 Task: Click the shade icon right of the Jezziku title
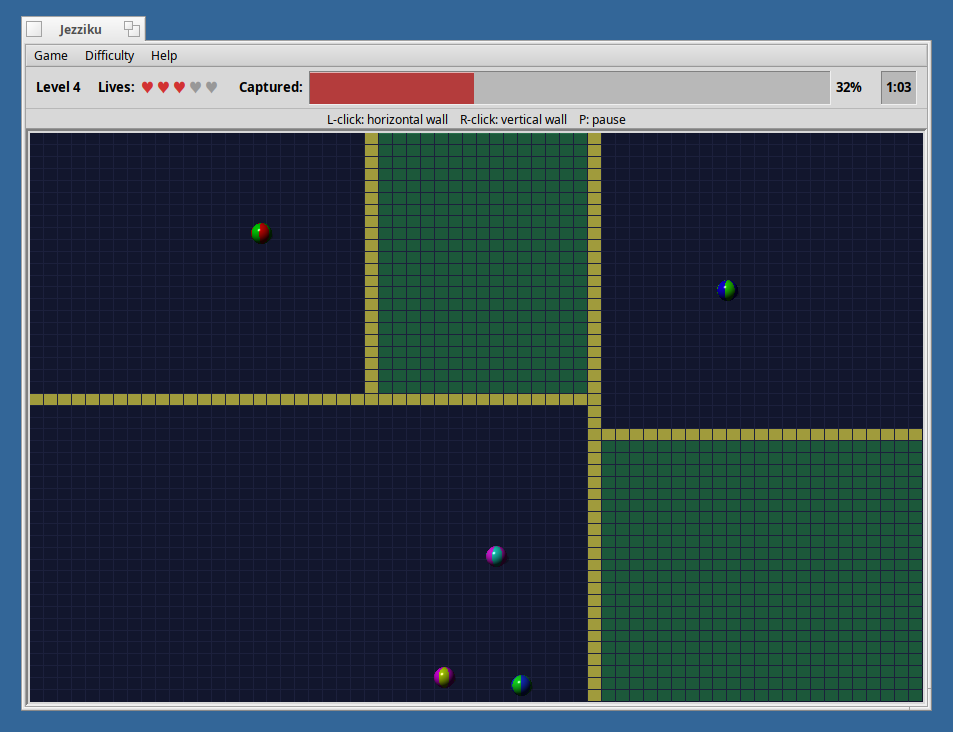pos(131,29)
